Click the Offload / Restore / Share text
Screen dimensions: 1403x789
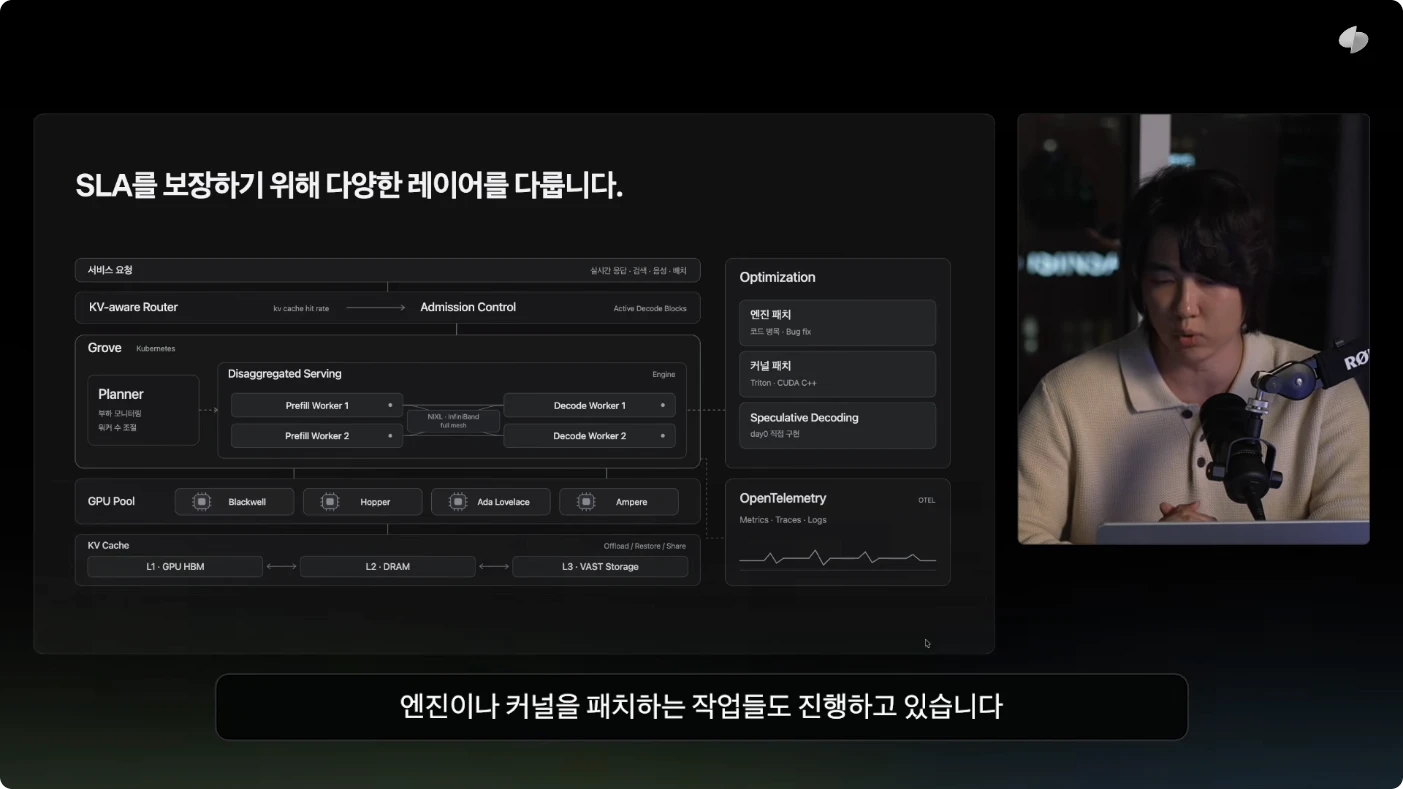pyautogui.click(x=645, y=546)
